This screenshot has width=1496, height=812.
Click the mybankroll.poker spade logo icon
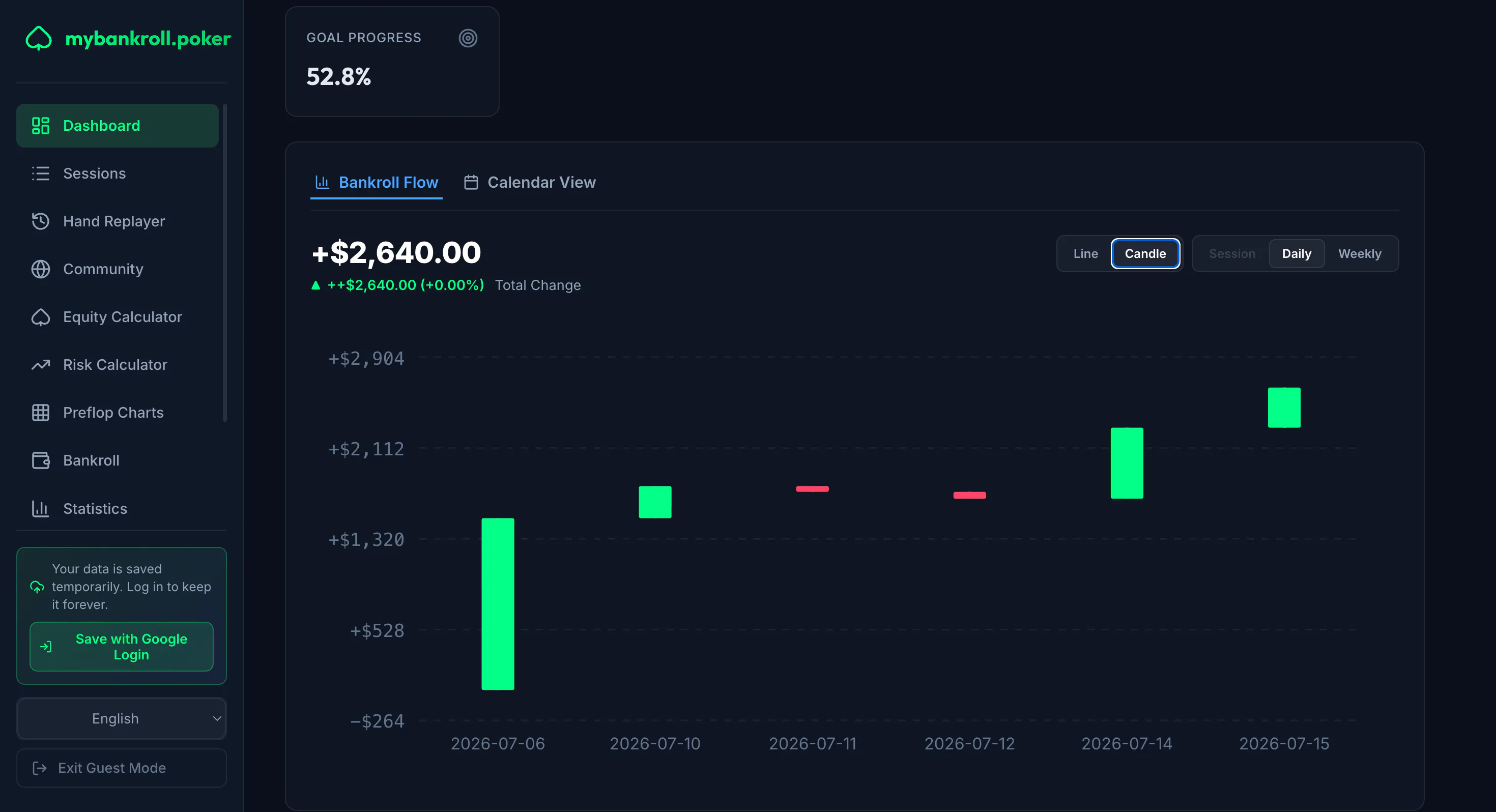click(39, 38)
